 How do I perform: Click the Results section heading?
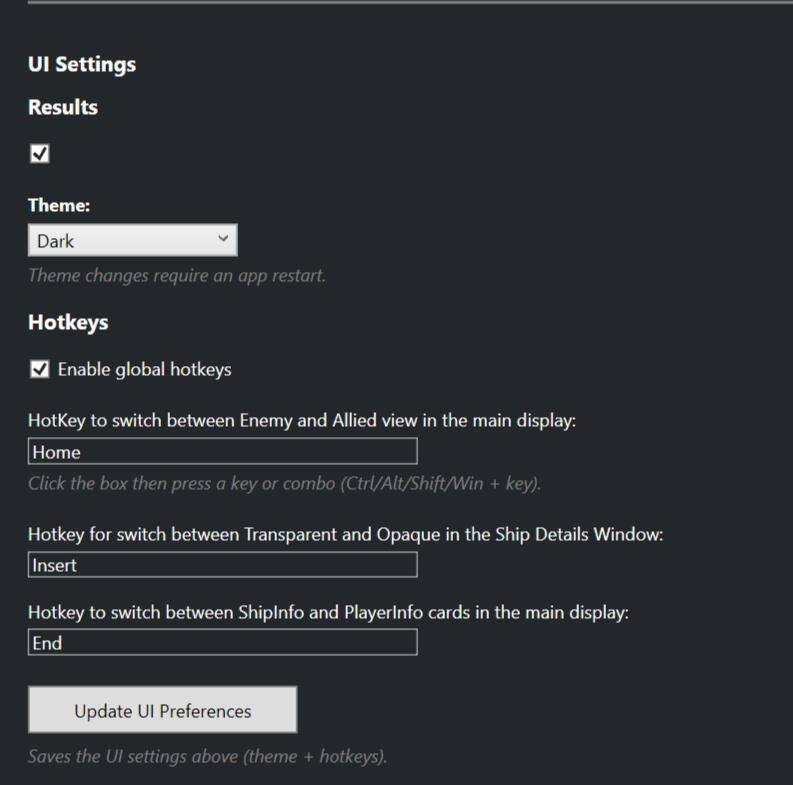point(63,107)
